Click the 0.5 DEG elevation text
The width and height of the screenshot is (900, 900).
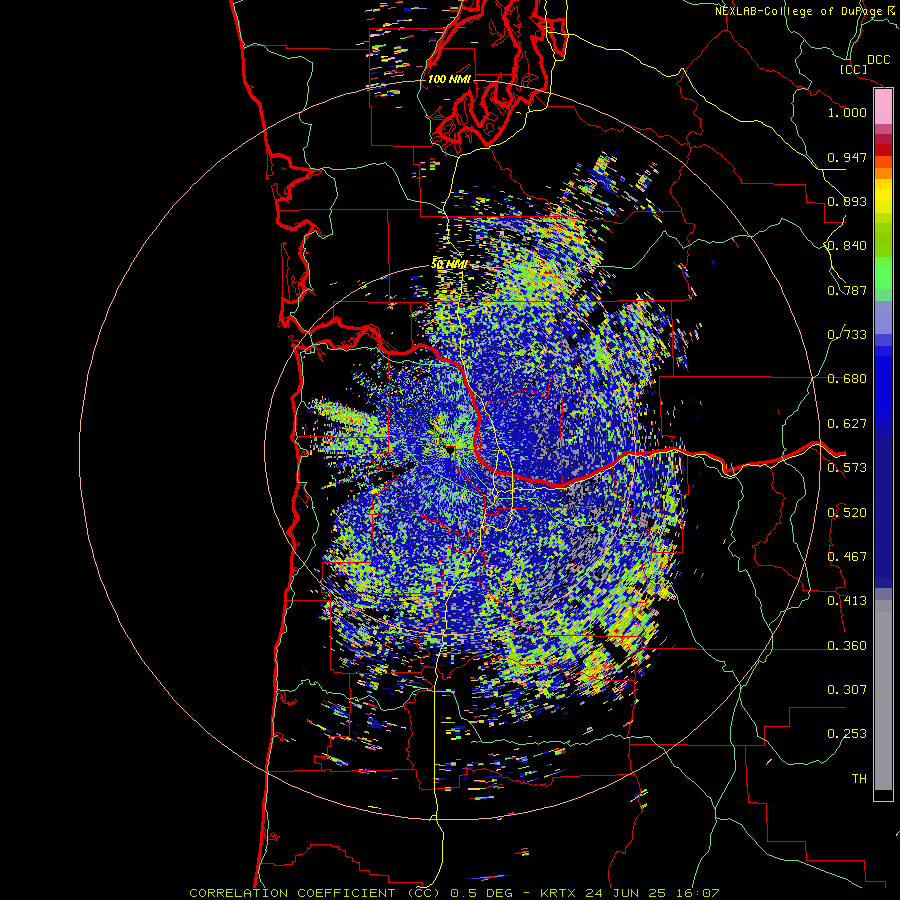pyautogui.click(x=482, y=893)
